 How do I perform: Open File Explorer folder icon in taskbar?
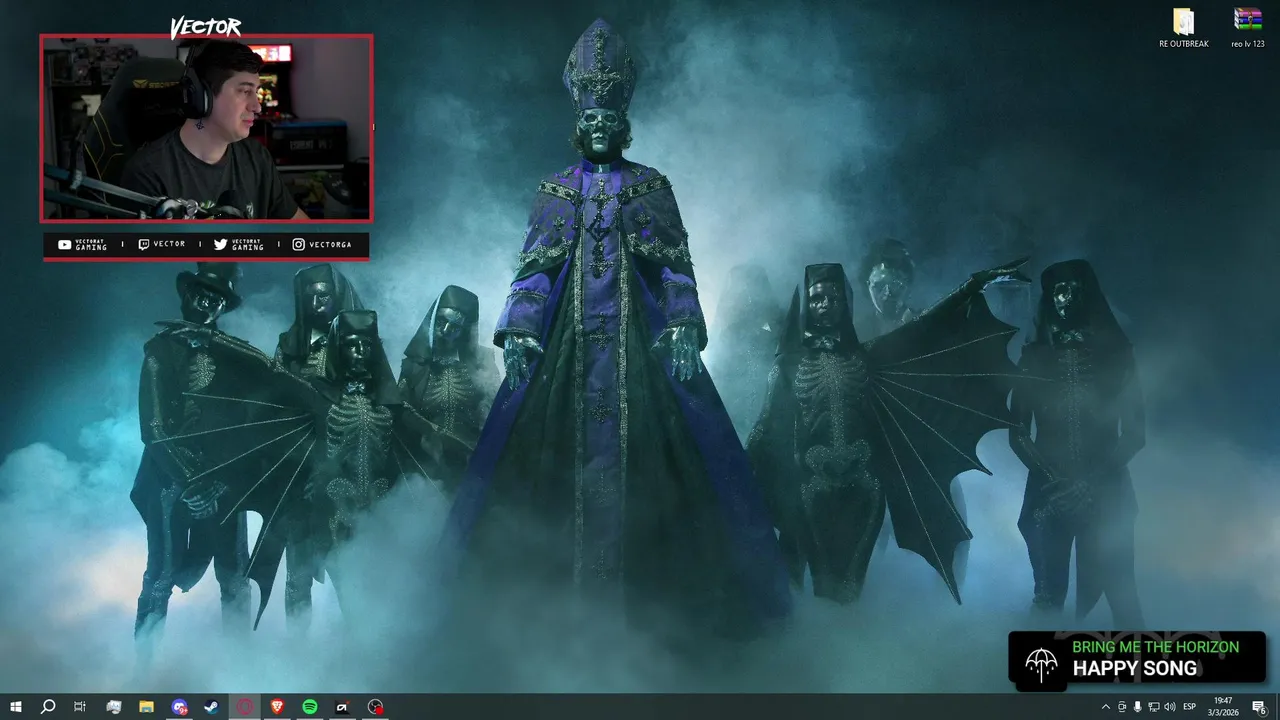click(x=146, y=707)
